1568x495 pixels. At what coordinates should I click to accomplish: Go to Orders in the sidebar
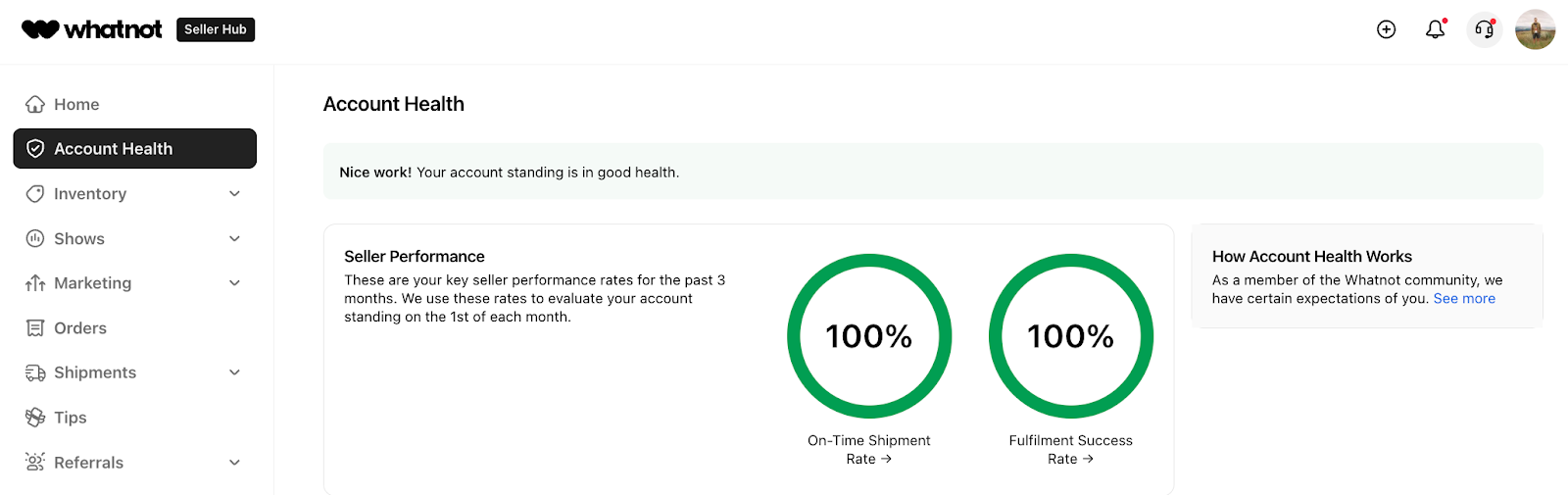pos(80,328)
